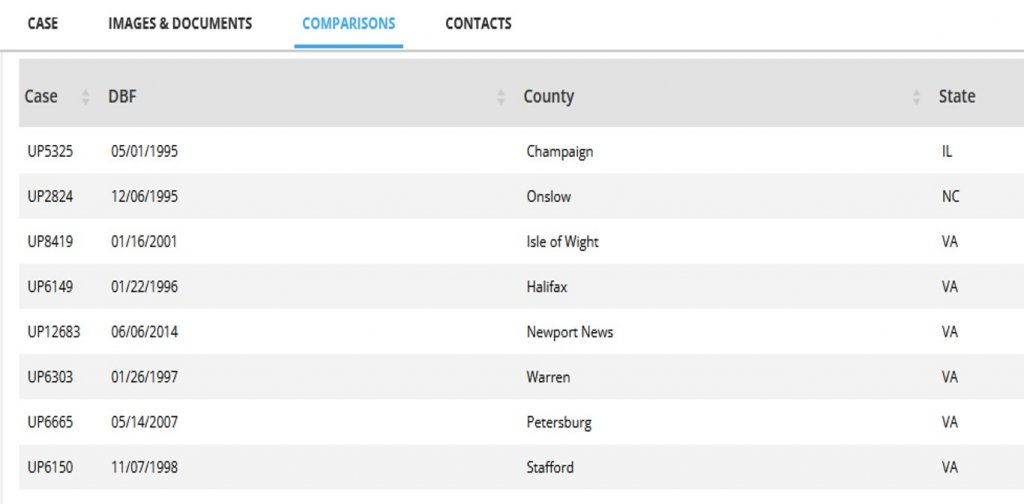Switch to the IMAGES & DOCUMENTS tab

coord(180,23)
